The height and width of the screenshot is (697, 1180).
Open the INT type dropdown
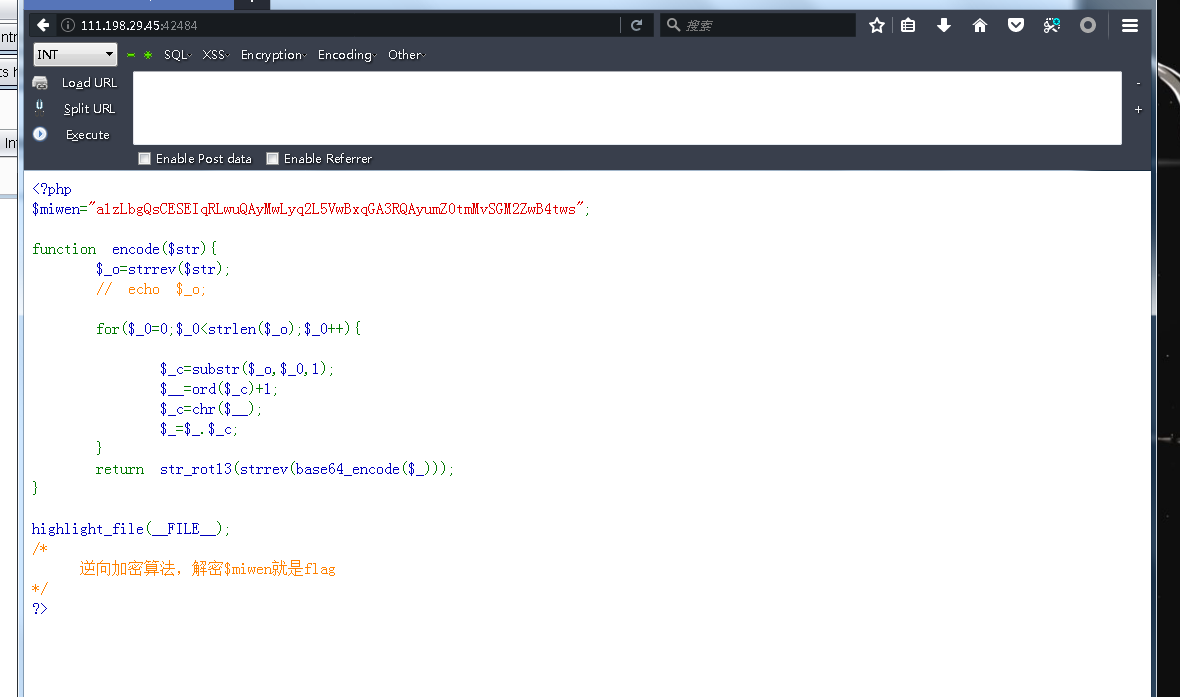75,54
